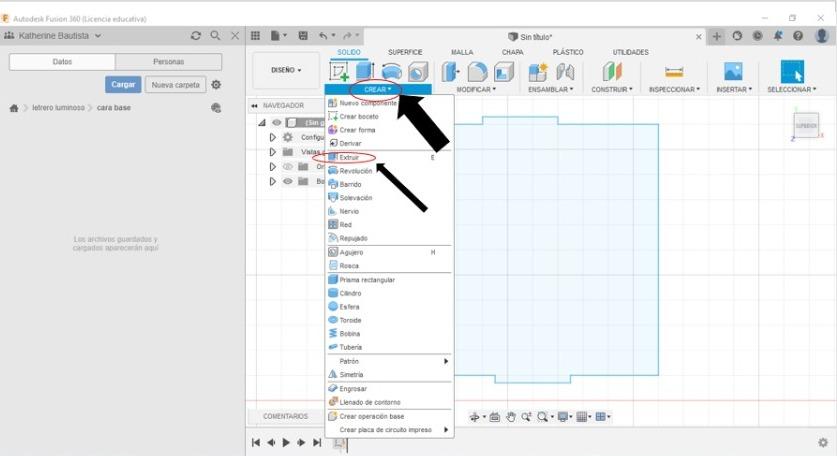Toggle visibility eye of root component
The image size is (837, 456).
tap(277, 123)
